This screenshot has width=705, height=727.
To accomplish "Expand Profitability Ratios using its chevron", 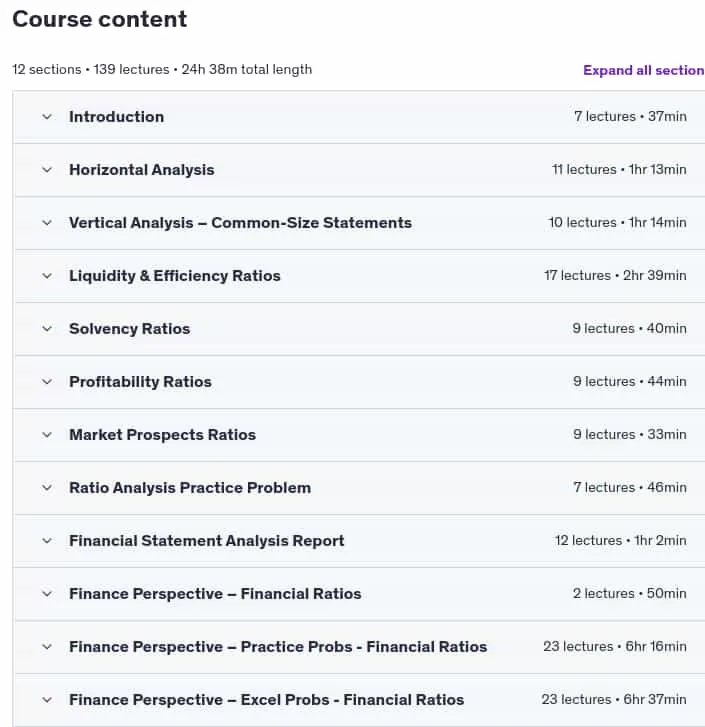I will pos(47,382).
